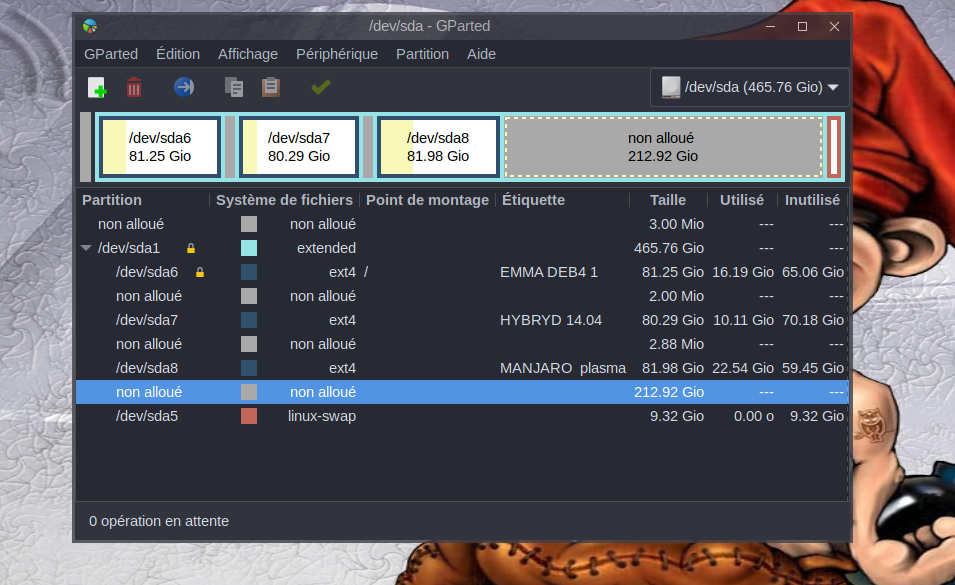The width and height of the screenshot is (955, 585).
Task: Click the cyan extended color swatch of /dev/sda1
Action: [x=249, y=248]
